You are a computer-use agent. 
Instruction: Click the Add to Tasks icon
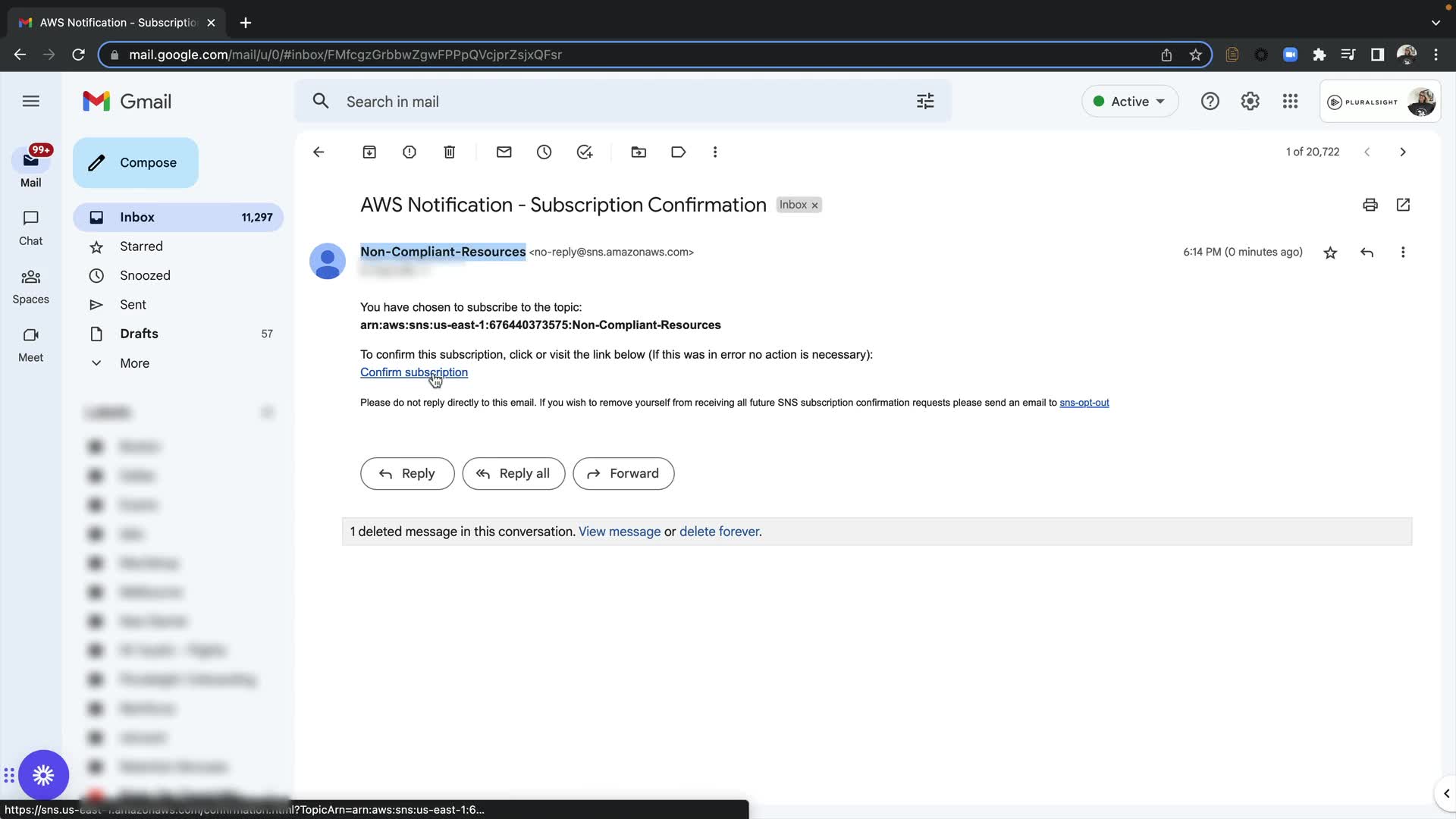(585, 152)
